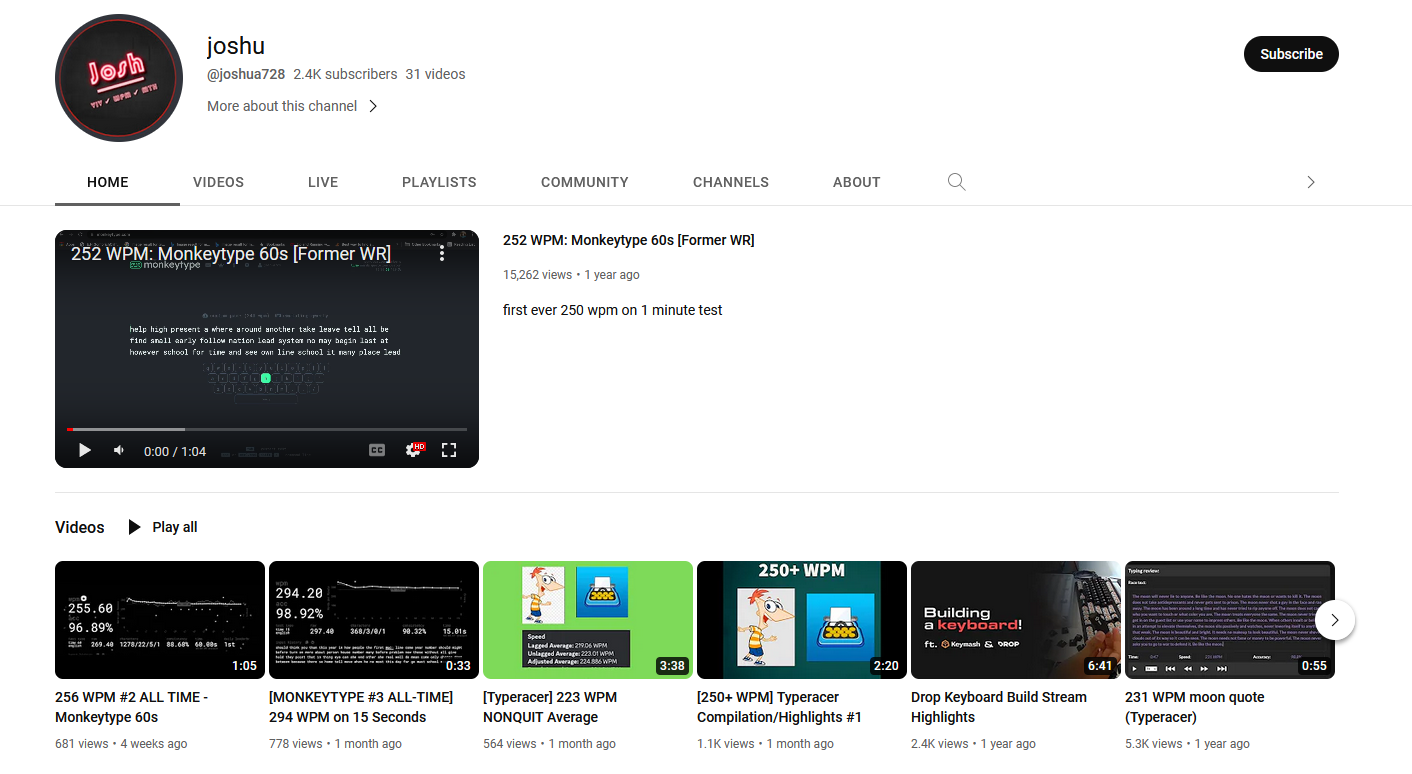
Task: Click '5.3K views • 1 year ago' text
Action: click(x=1187, y=744)
